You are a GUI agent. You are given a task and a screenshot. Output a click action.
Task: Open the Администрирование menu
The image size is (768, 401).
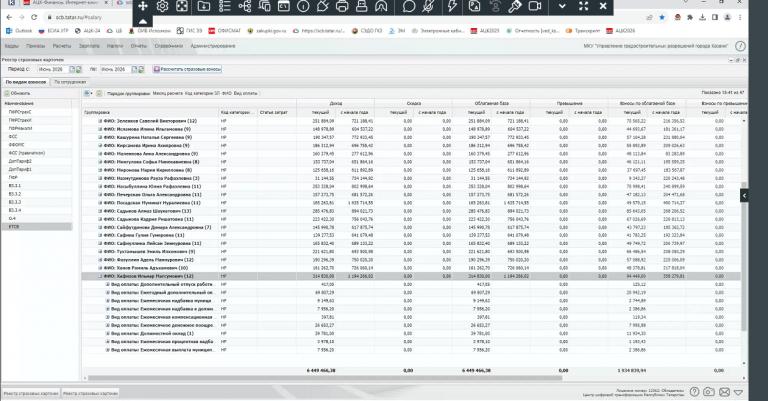tap(213, 46)
